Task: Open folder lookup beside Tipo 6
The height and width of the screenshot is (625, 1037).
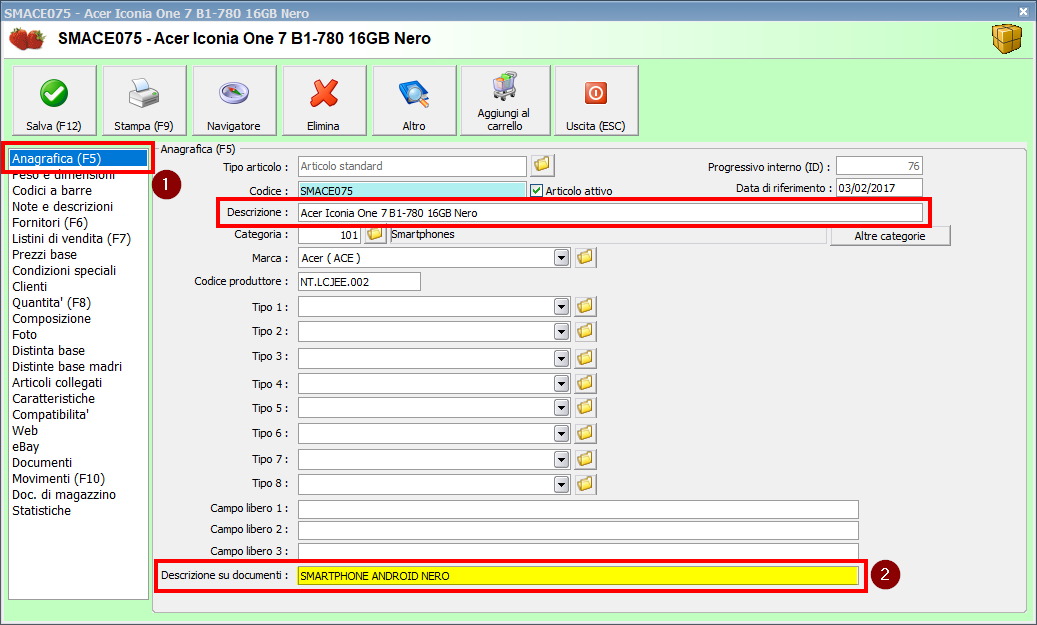Action: coord(585,433)
